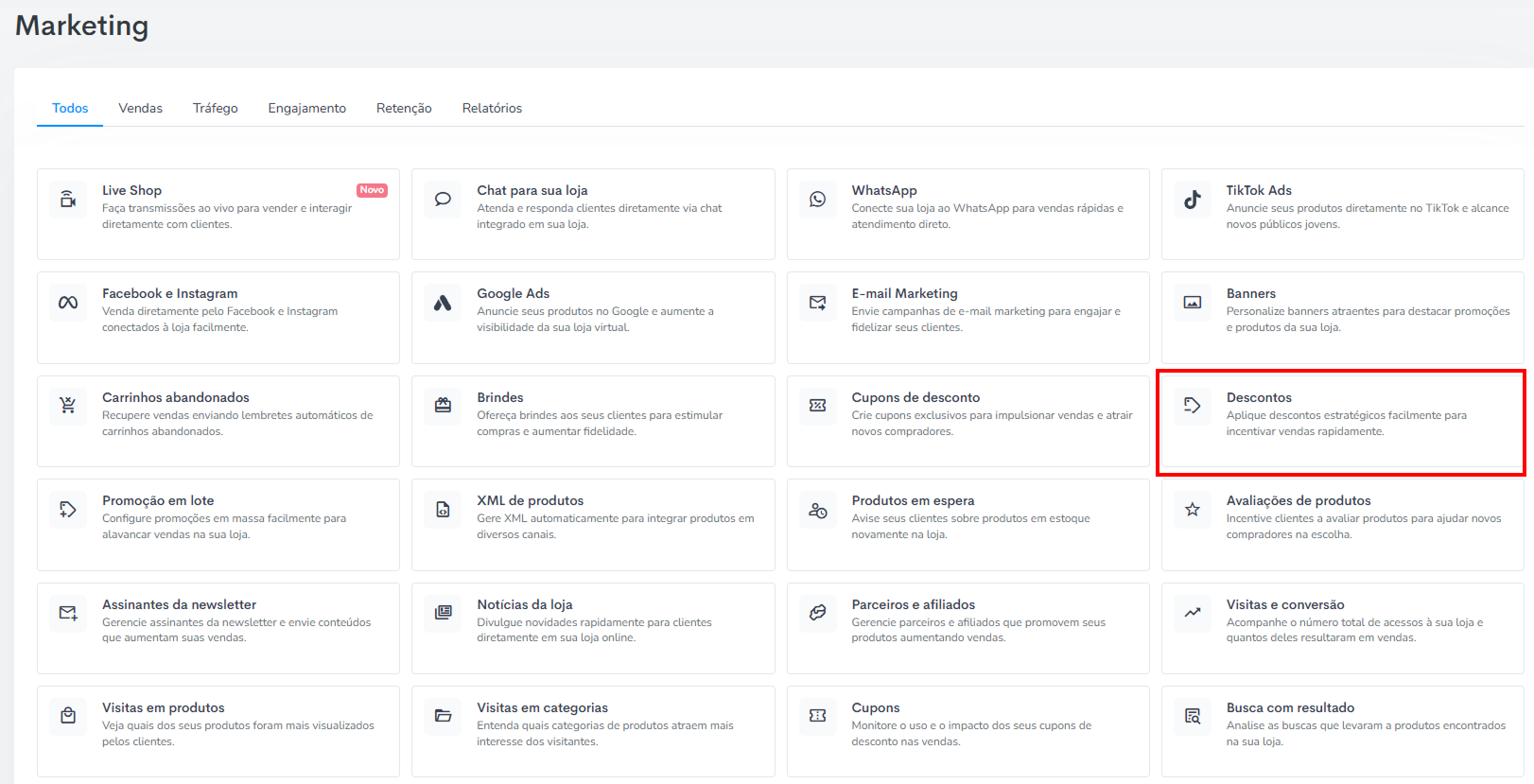Click the WhatsApp logo icon
This screenshot has width=1534, height=784.
point(818,200)
